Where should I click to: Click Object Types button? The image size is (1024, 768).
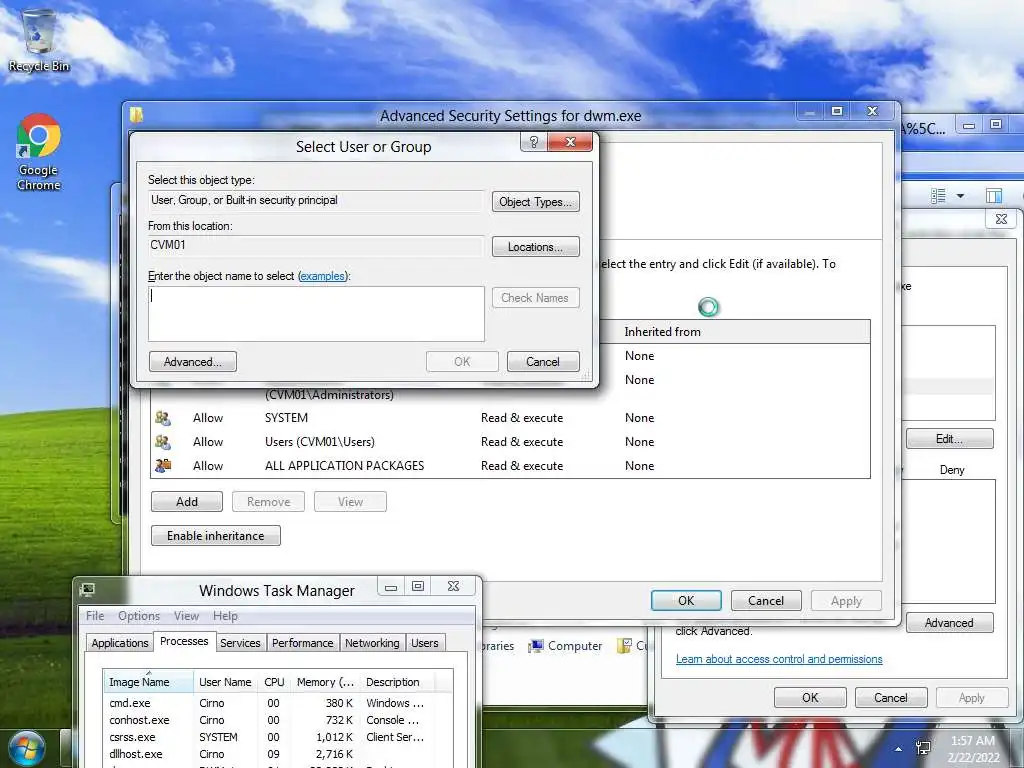pyautogui.click(x=536, y=202)
